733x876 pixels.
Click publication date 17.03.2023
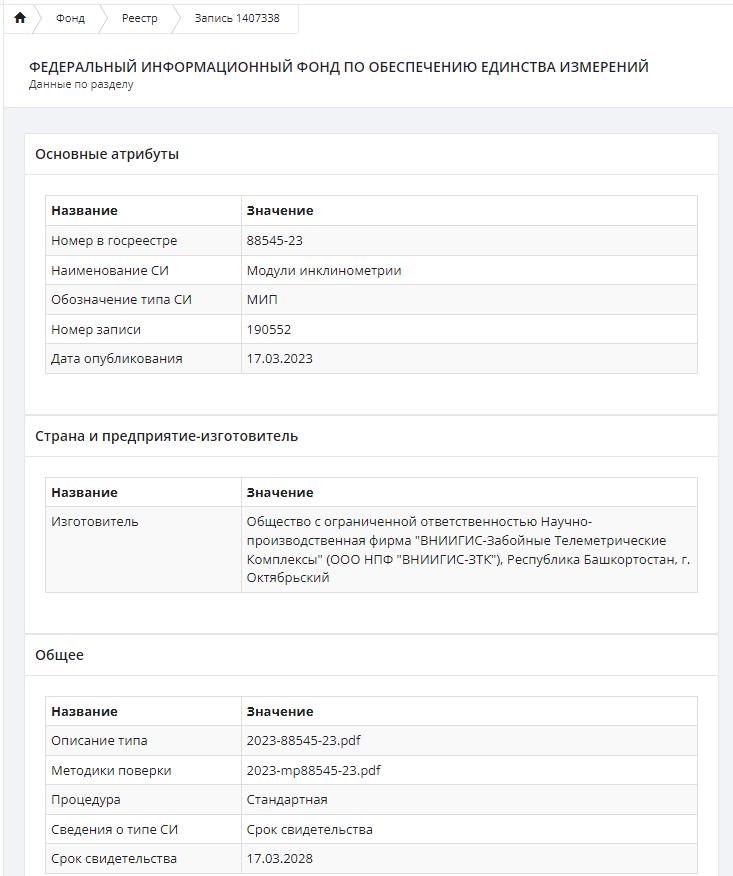[x=279, y=359]
